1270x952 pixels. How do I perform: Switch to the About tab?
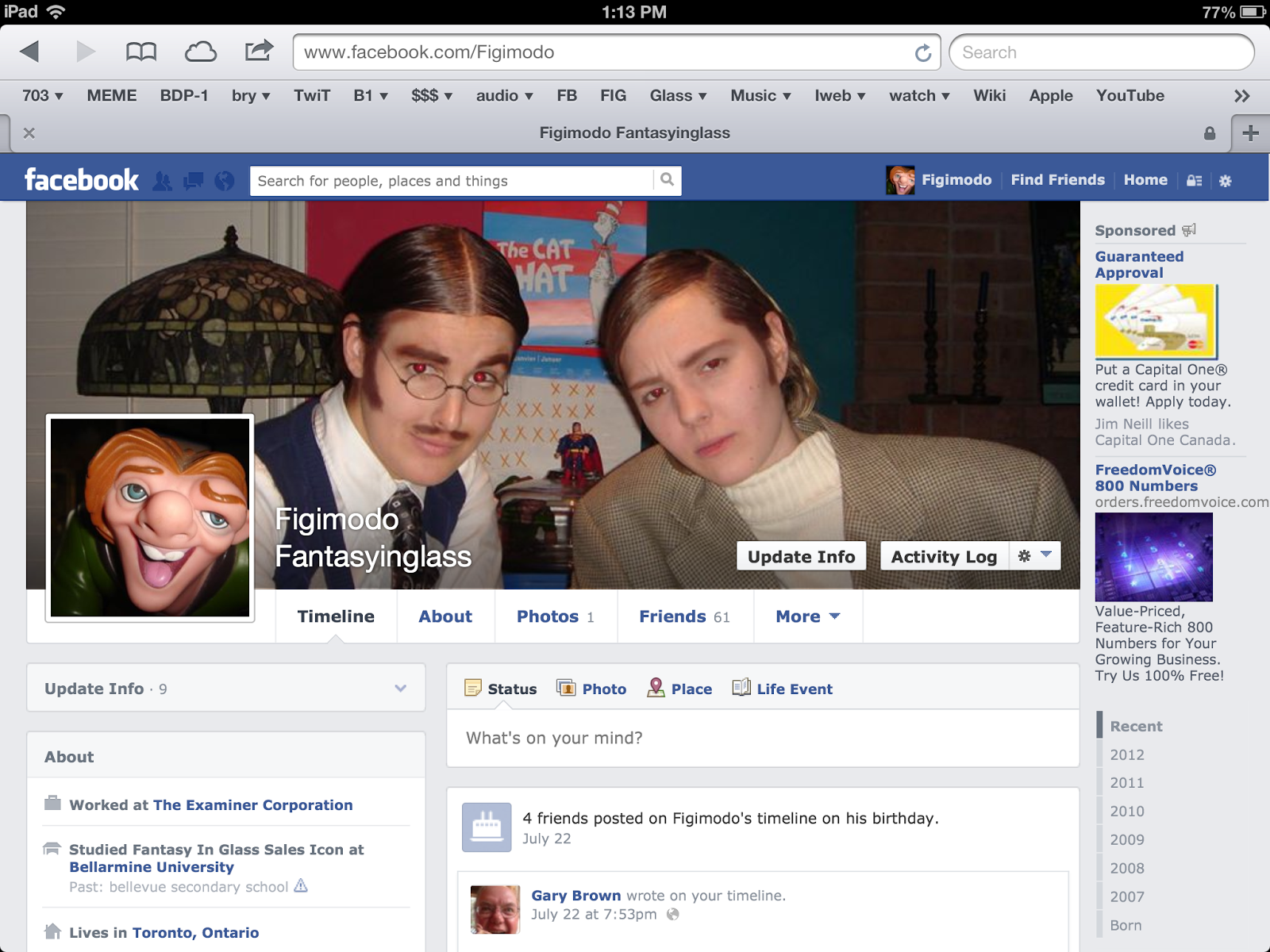click(445, 616)
